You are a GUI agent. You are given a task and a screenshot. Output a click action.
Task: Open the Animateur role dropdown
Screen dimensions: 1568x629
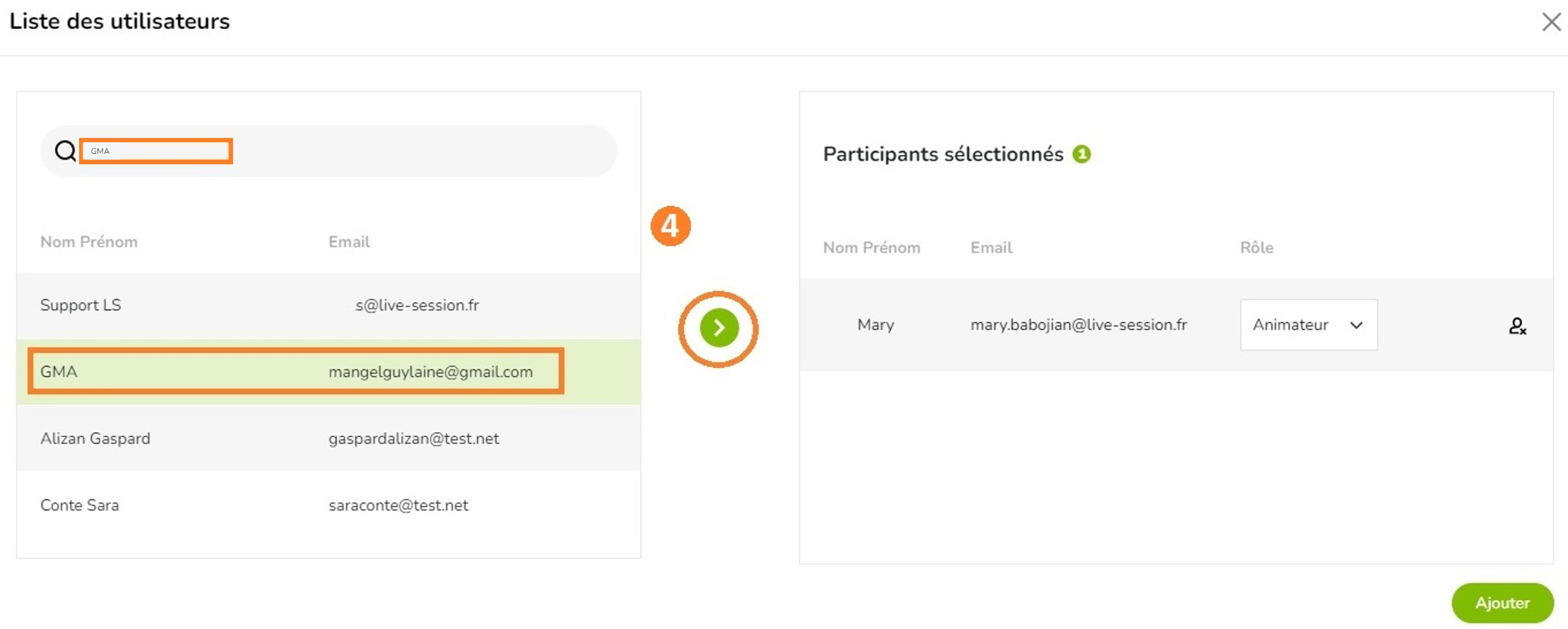coord(1309,325)
